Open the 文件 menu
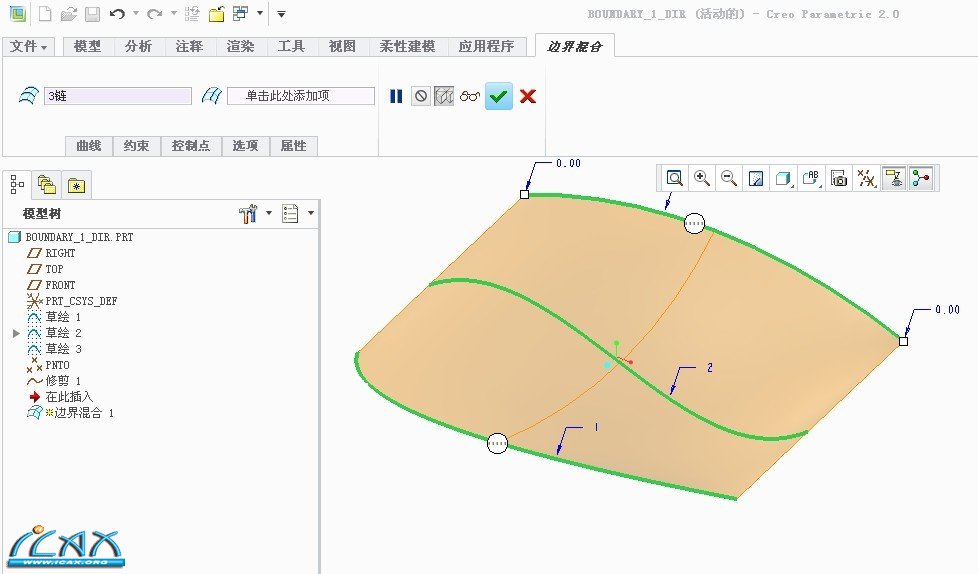Viewport: 978px width, 574px height. (29, 47)
